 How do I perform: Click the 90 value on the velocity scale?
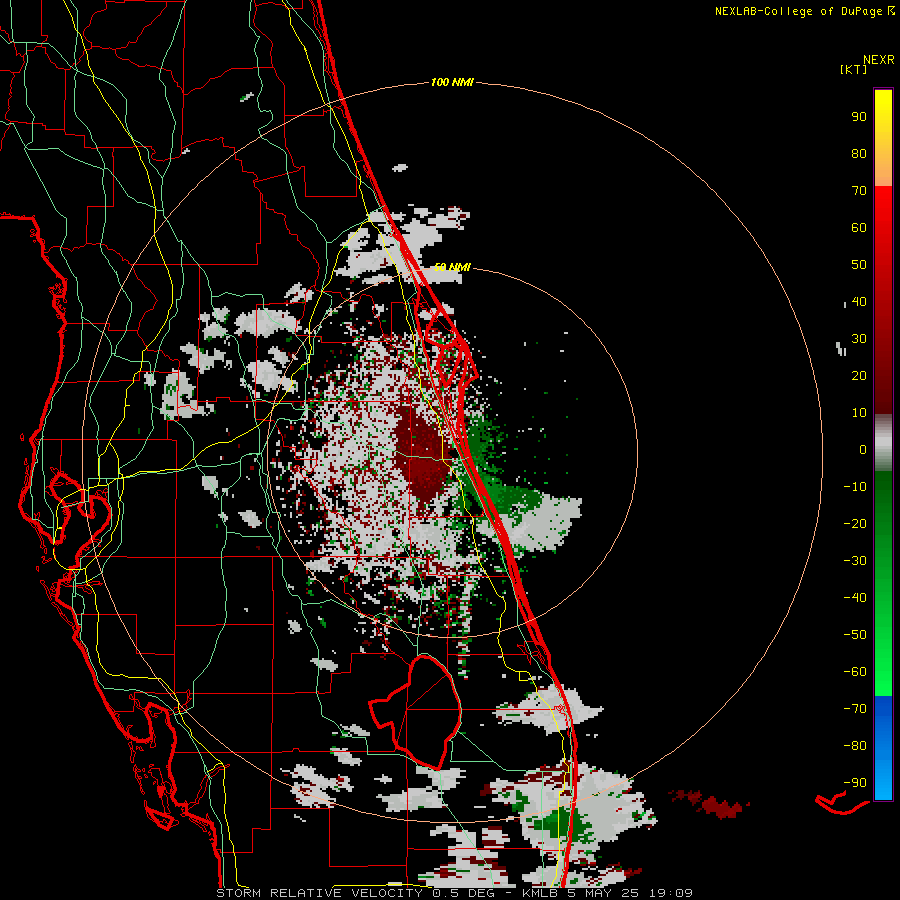coord(859,117)
